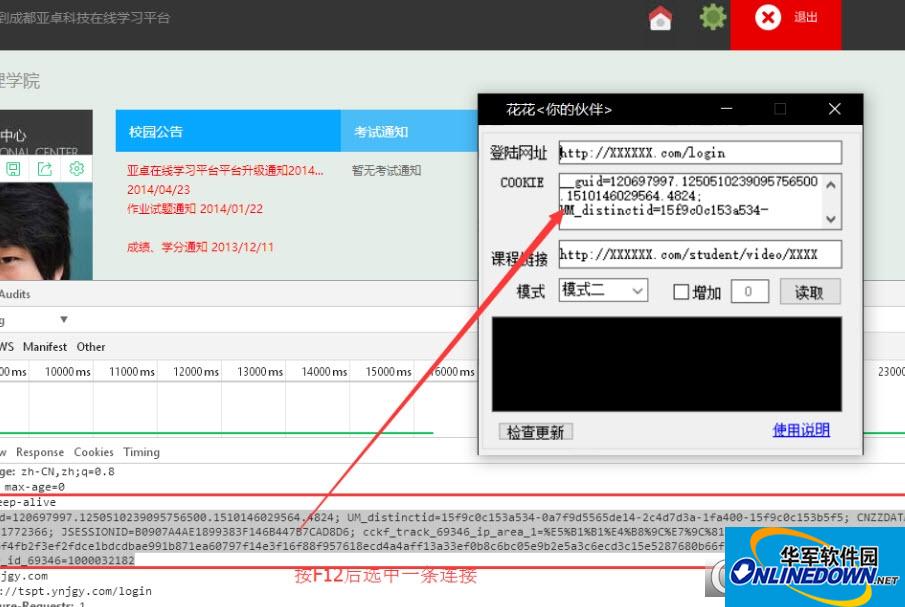This screenshot has width=905, height=607.
Task: Maximize the 花花<你的伙伴> window
Action: pyautogui.click(x=780, y=108)
